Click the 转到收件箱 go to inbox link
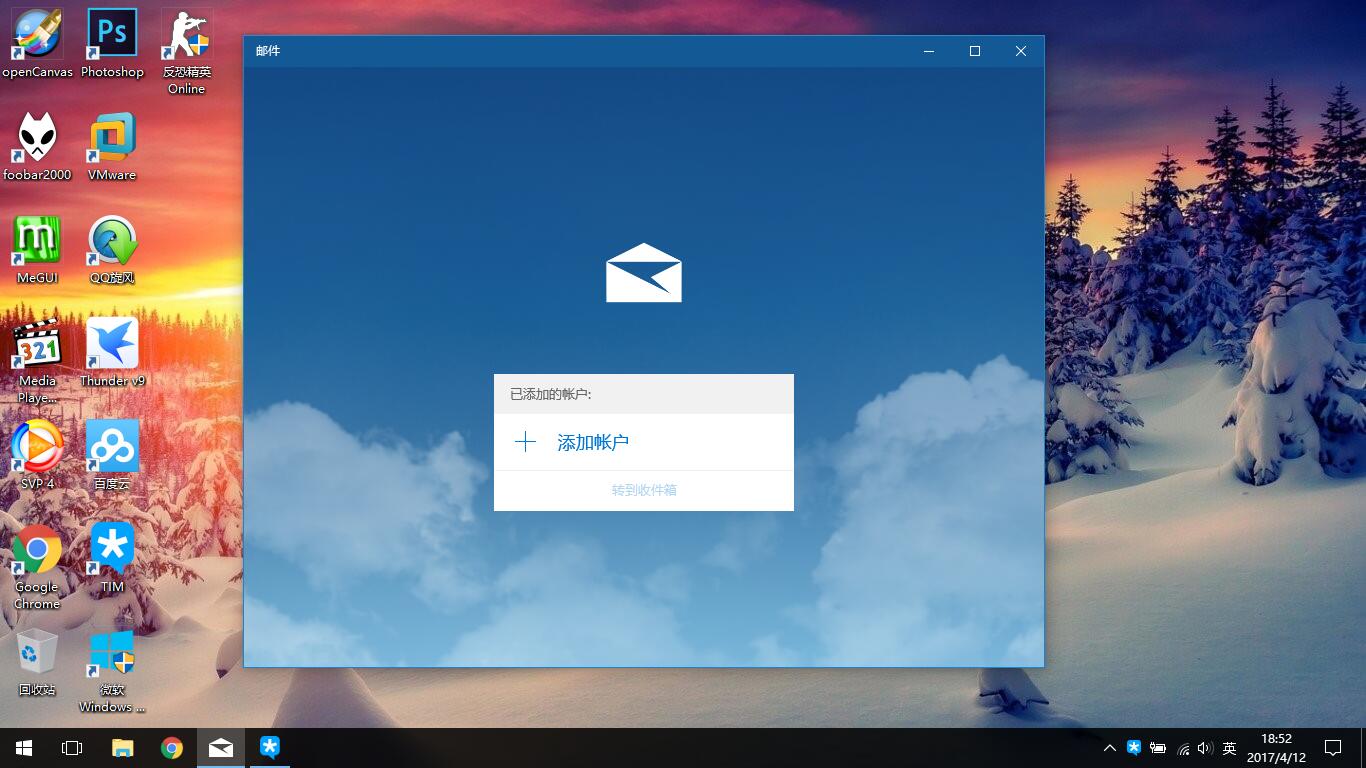The height and width of the screenshot is (768, 1366). (644, 490)
